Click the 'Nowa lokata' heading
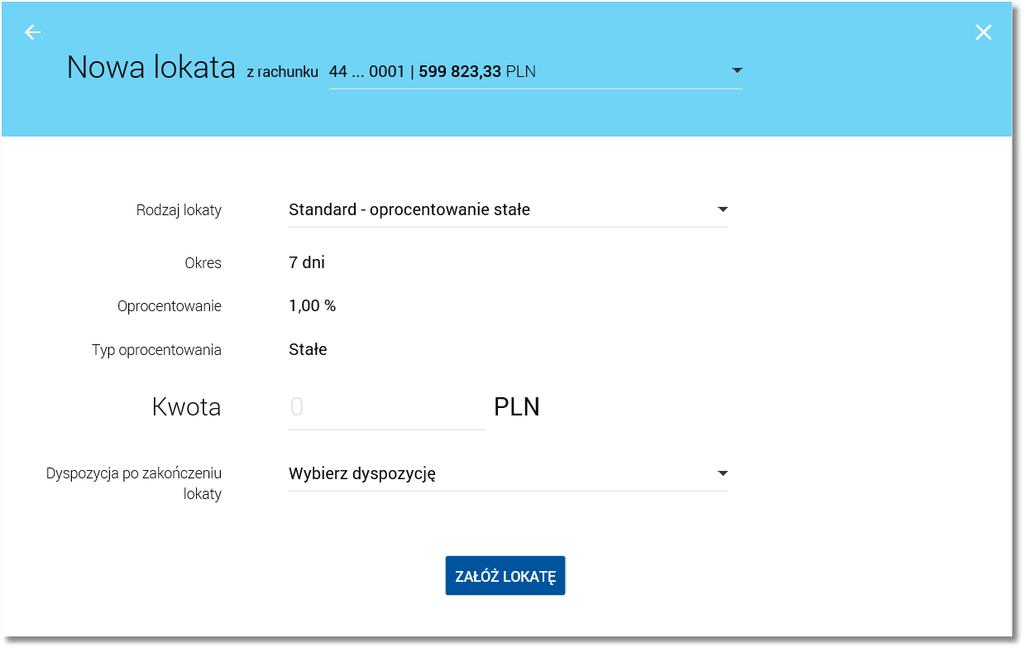Image resolution: width=1024 pixels, height=648 pixels. 151,67
